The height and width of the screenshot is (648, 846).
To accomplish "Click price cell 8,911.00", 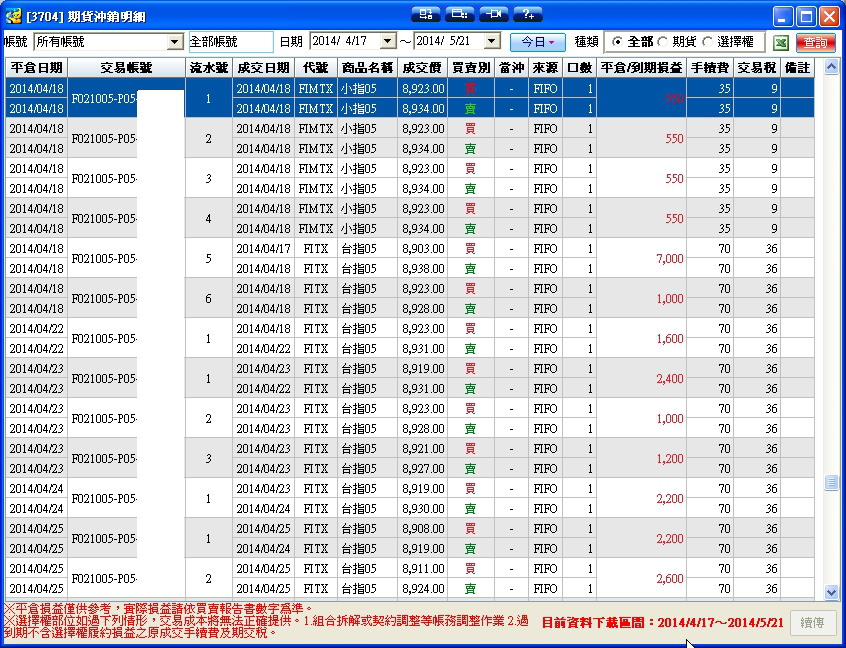I will click(x=422, y=569).
